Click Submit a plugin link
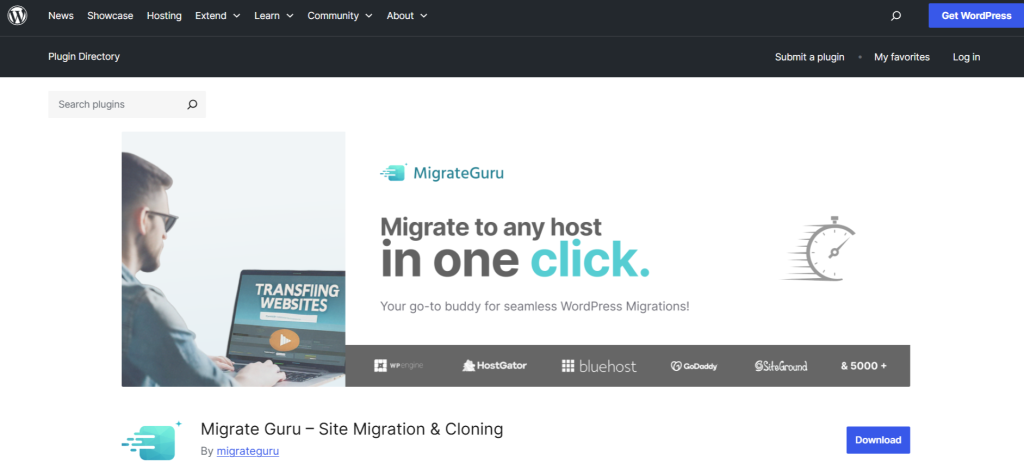The width and height of the screenshot is (1024, 476). pyautogui.click(x=809, y=57)
